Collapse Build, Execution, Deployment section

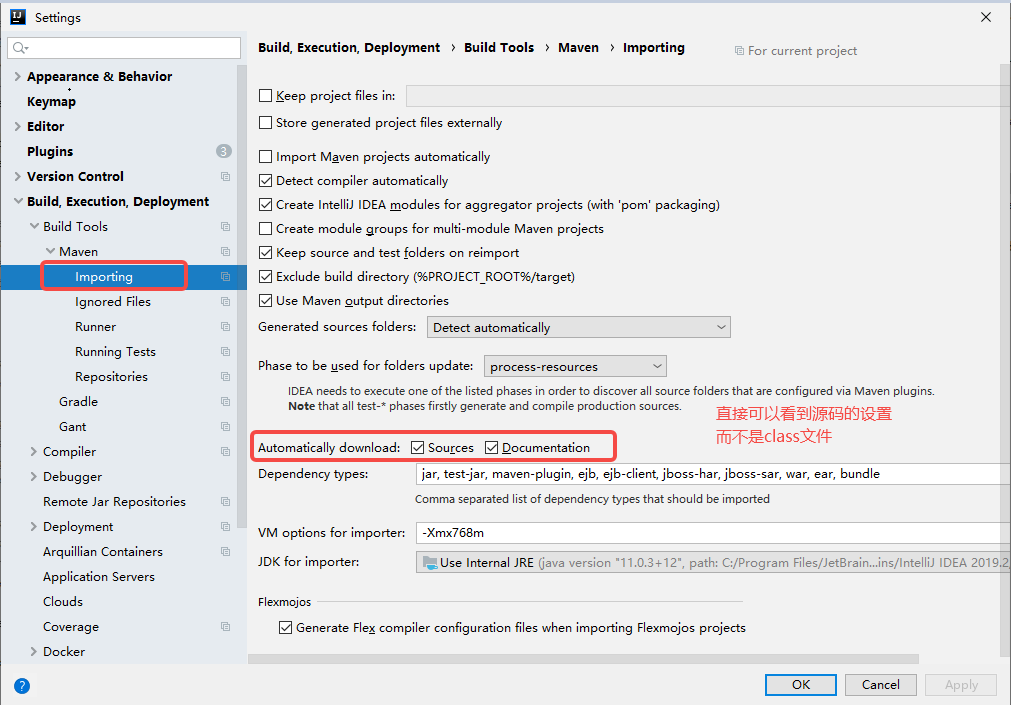pyautogui.click(x=18, y=201)
